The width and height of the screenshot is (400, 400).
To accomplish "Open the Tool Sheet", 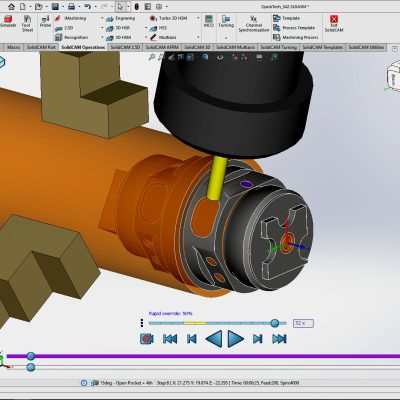I will pos(27,23).
